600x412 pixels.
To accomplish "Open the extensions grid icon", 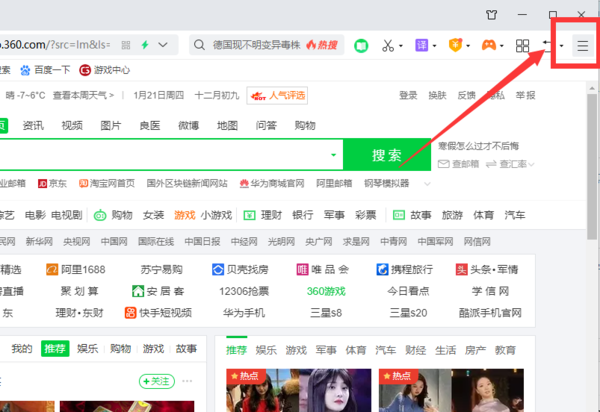I will click(x=522, y=46).
